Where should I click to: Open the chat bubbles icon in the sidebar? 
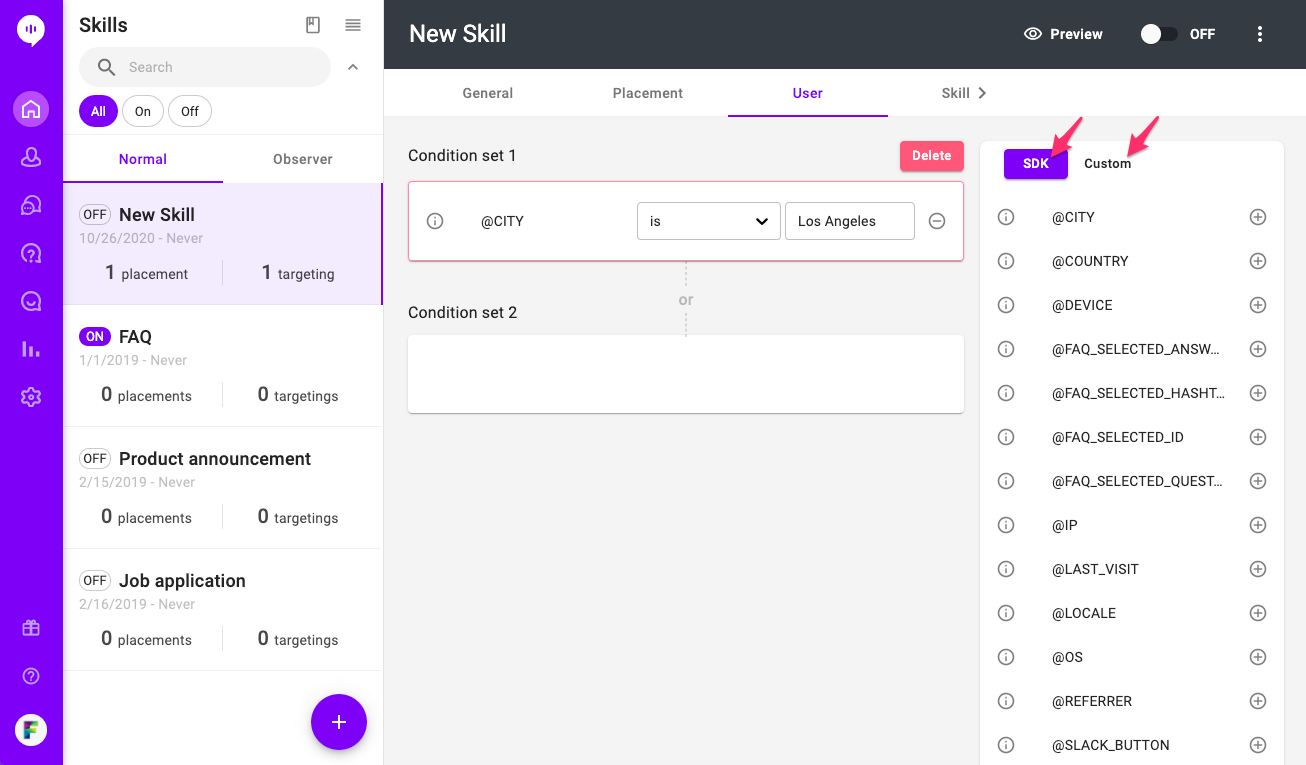pos(31,205)
